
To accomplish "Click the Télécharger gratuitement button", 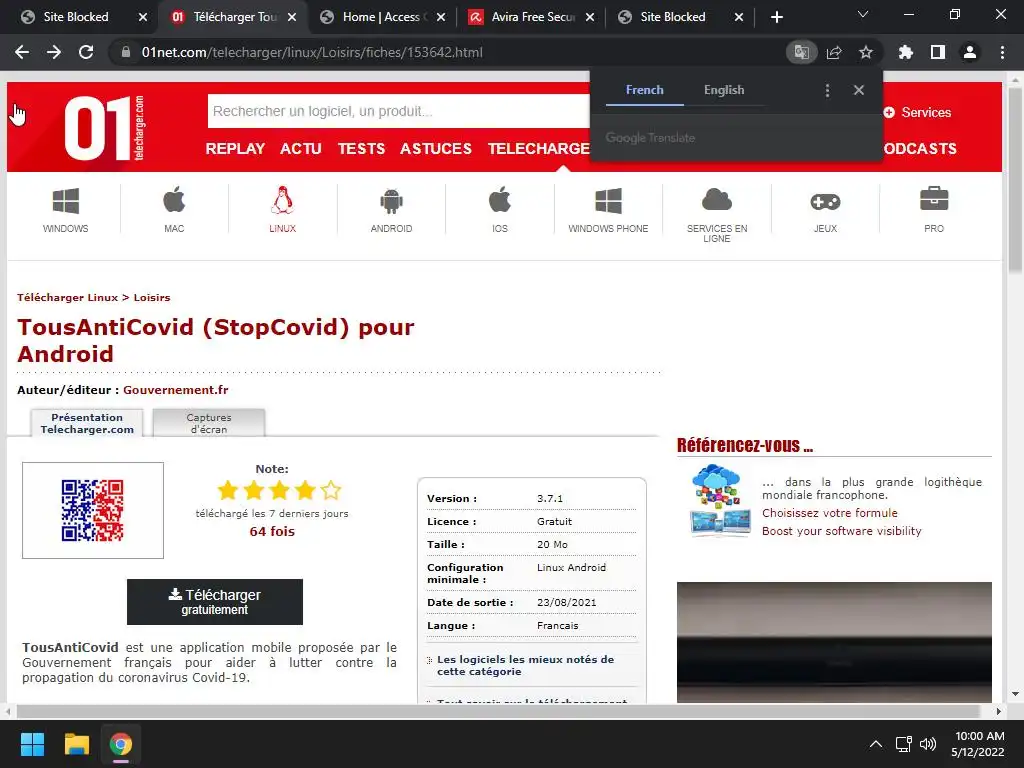I will (215, 601).
